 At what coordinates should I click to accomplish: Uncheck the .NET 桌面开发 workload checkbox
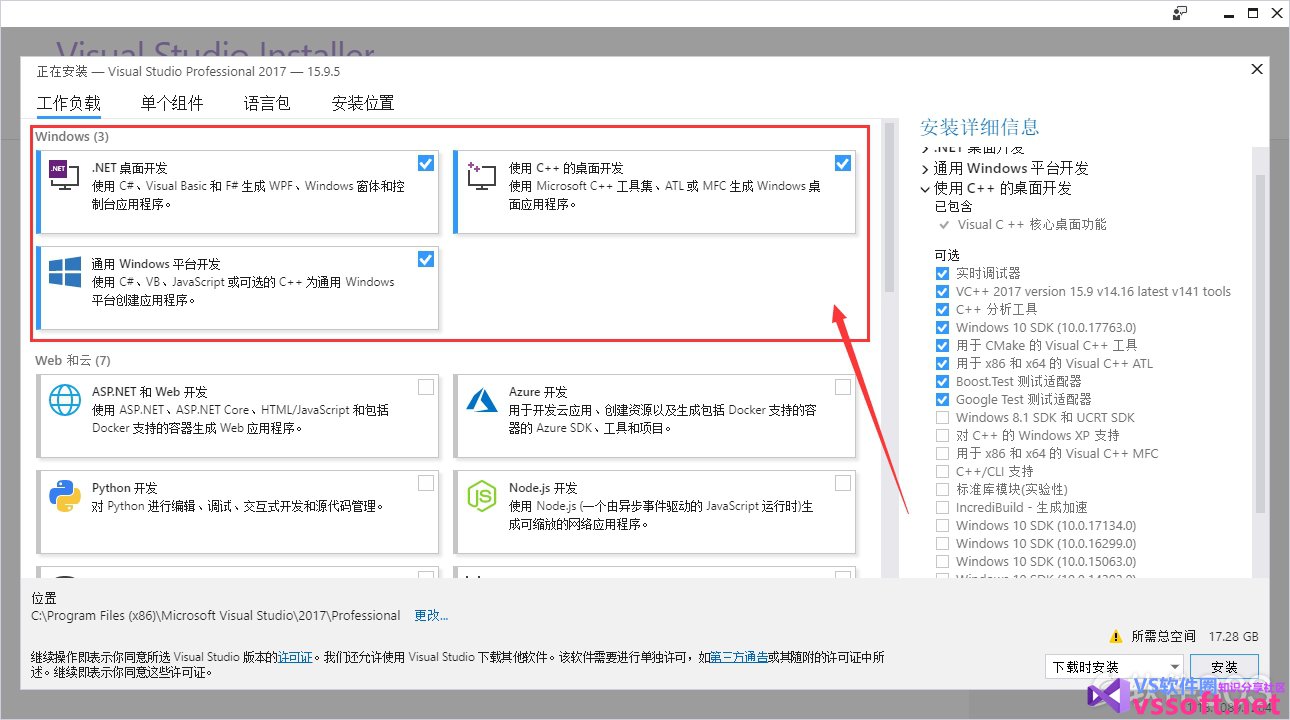click(426, 163)
